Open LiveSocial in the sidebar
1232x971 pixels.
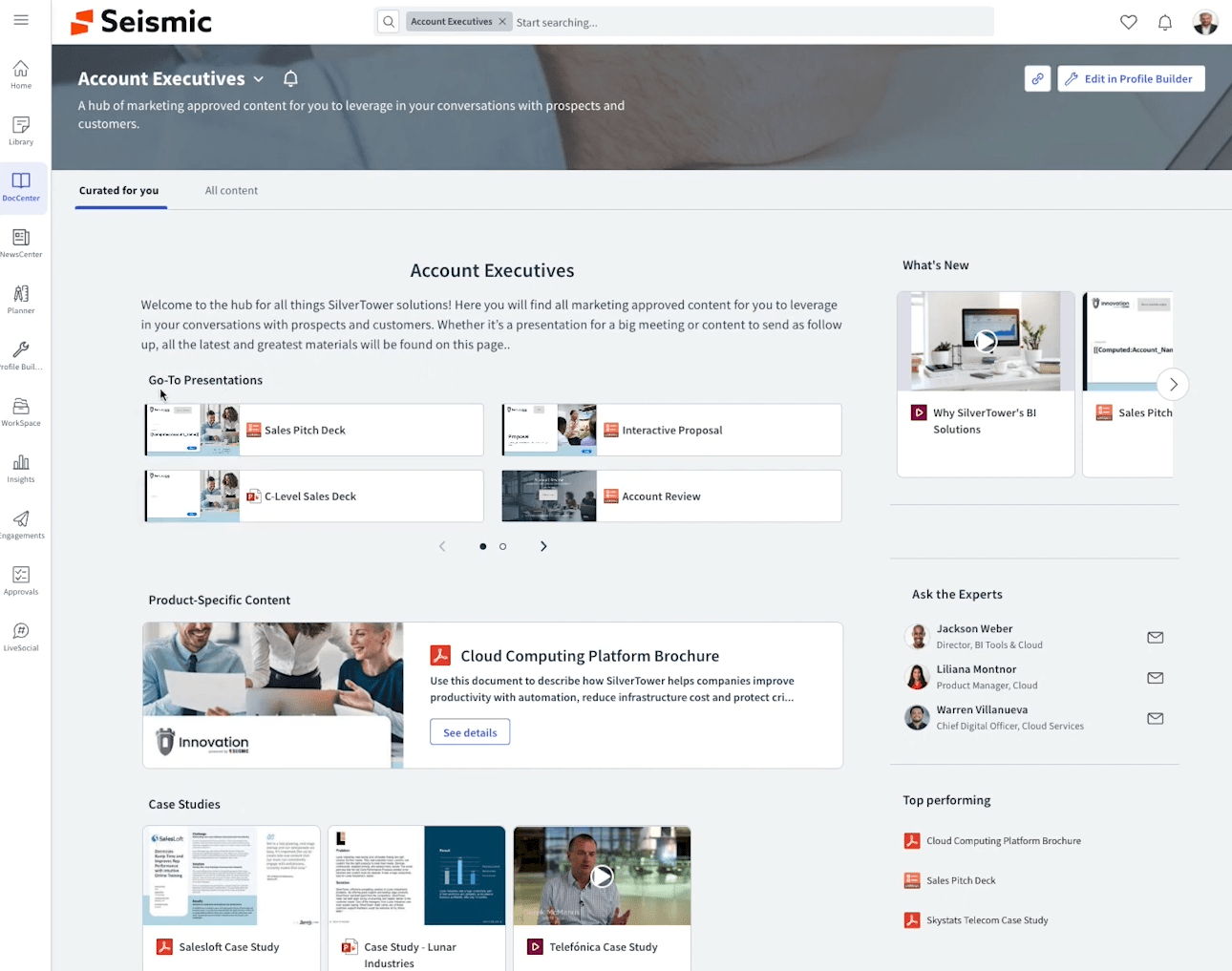click(x=21, y=636)
